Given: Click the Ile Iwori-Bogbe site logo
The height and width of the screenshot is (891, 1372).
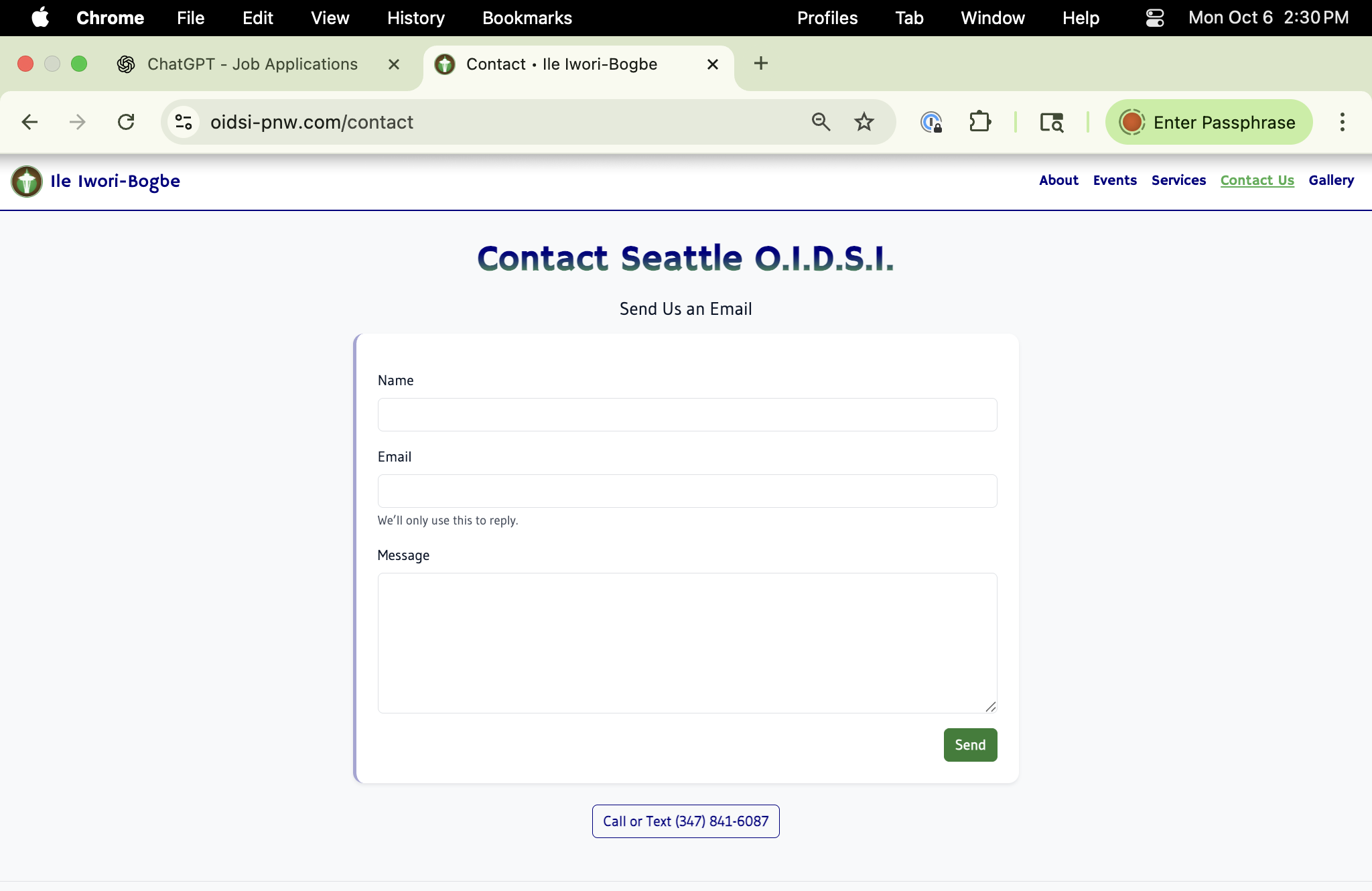Looking at the screenshot, I should pyautogui.click(x=26, y=181).
